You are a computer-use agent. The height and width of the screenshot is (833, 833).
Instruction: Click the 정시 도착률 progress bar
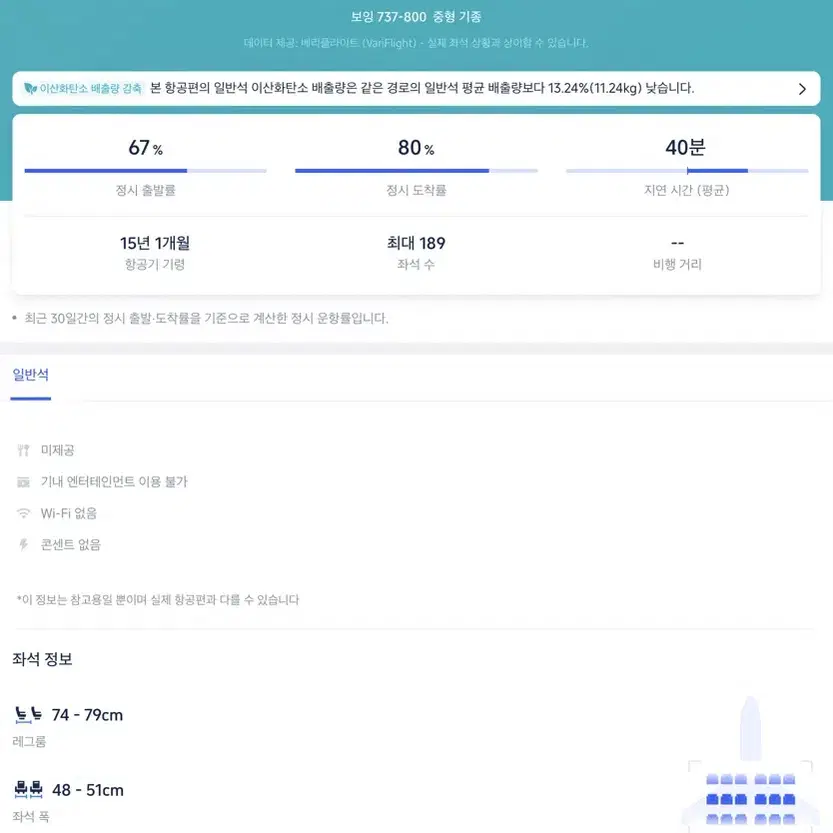(416, 171)
